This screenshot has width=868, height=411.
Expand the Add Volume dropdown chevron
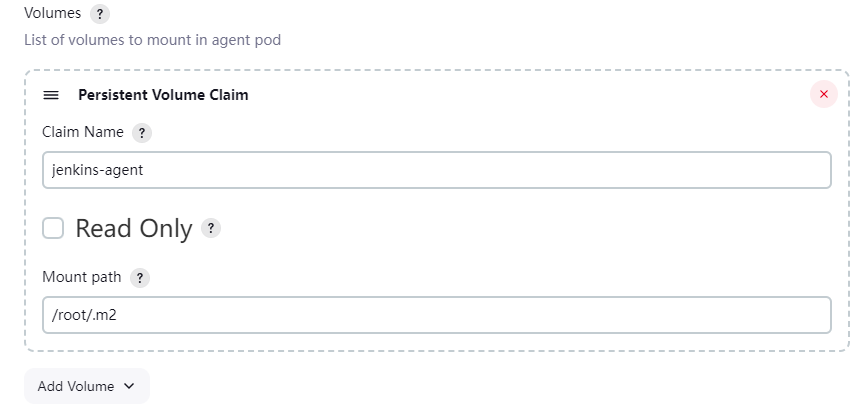[129, 386]
